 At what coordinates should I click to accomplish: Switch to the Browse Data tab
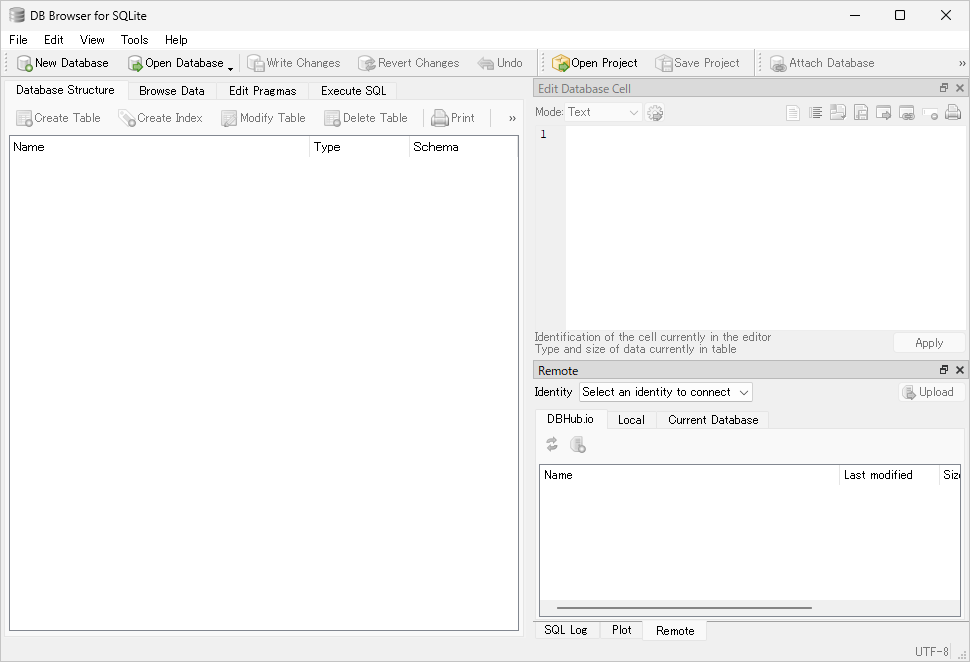click(171, 90)
